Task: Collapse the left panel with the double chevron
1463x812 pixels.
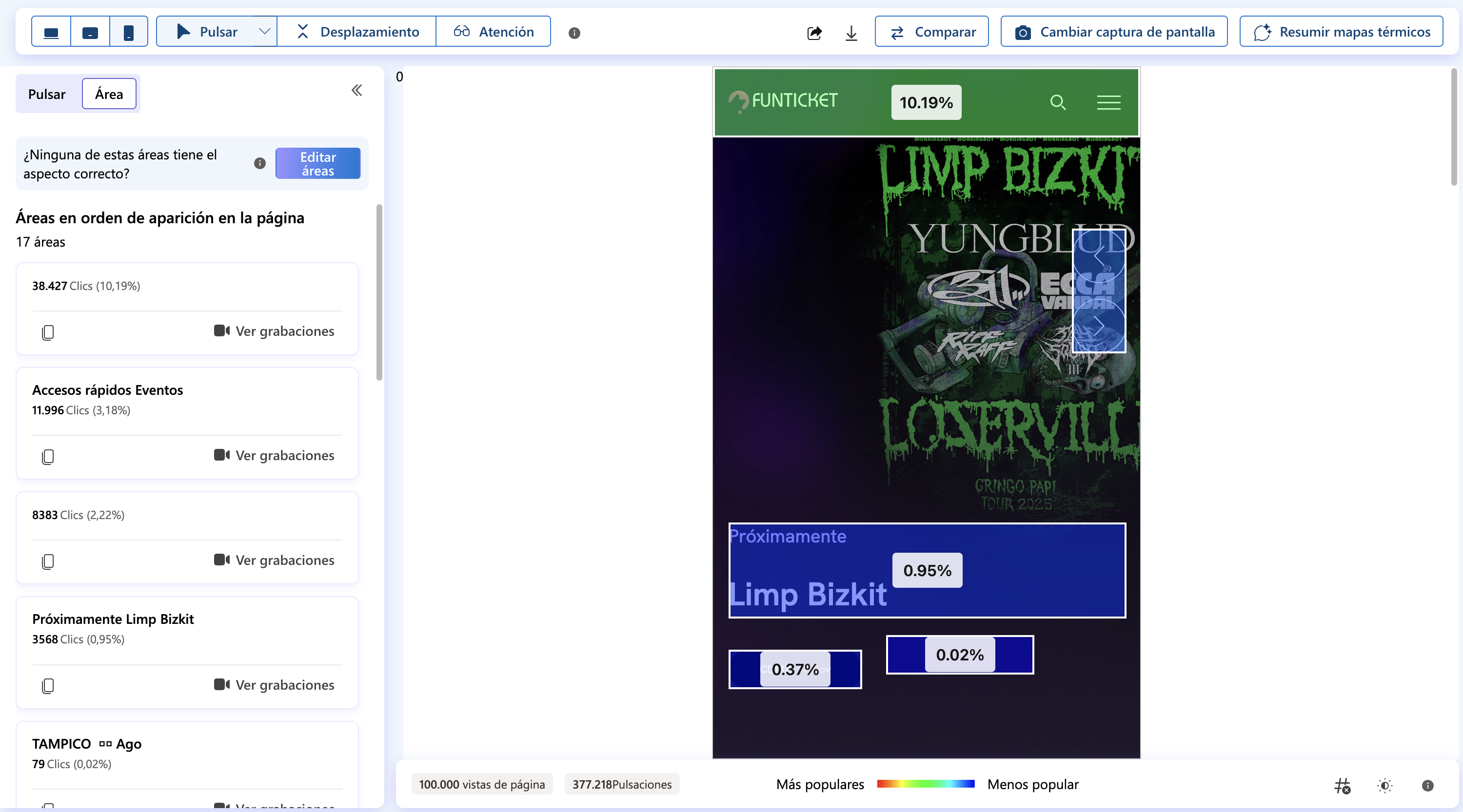Action: 357,90
